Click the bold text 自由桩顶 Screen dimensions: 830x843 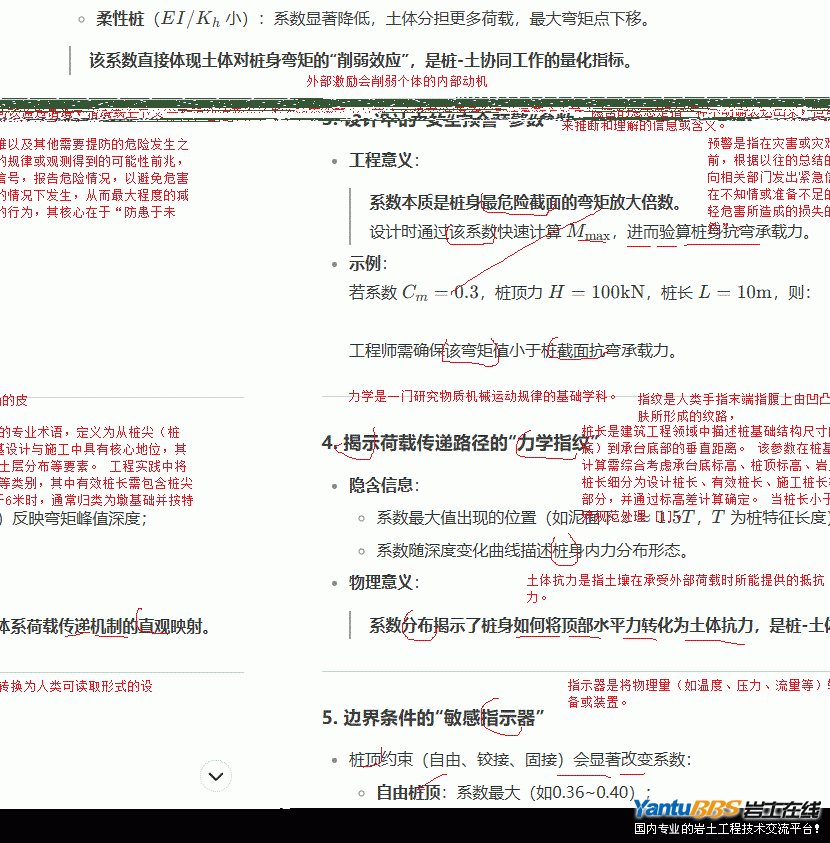408,793
